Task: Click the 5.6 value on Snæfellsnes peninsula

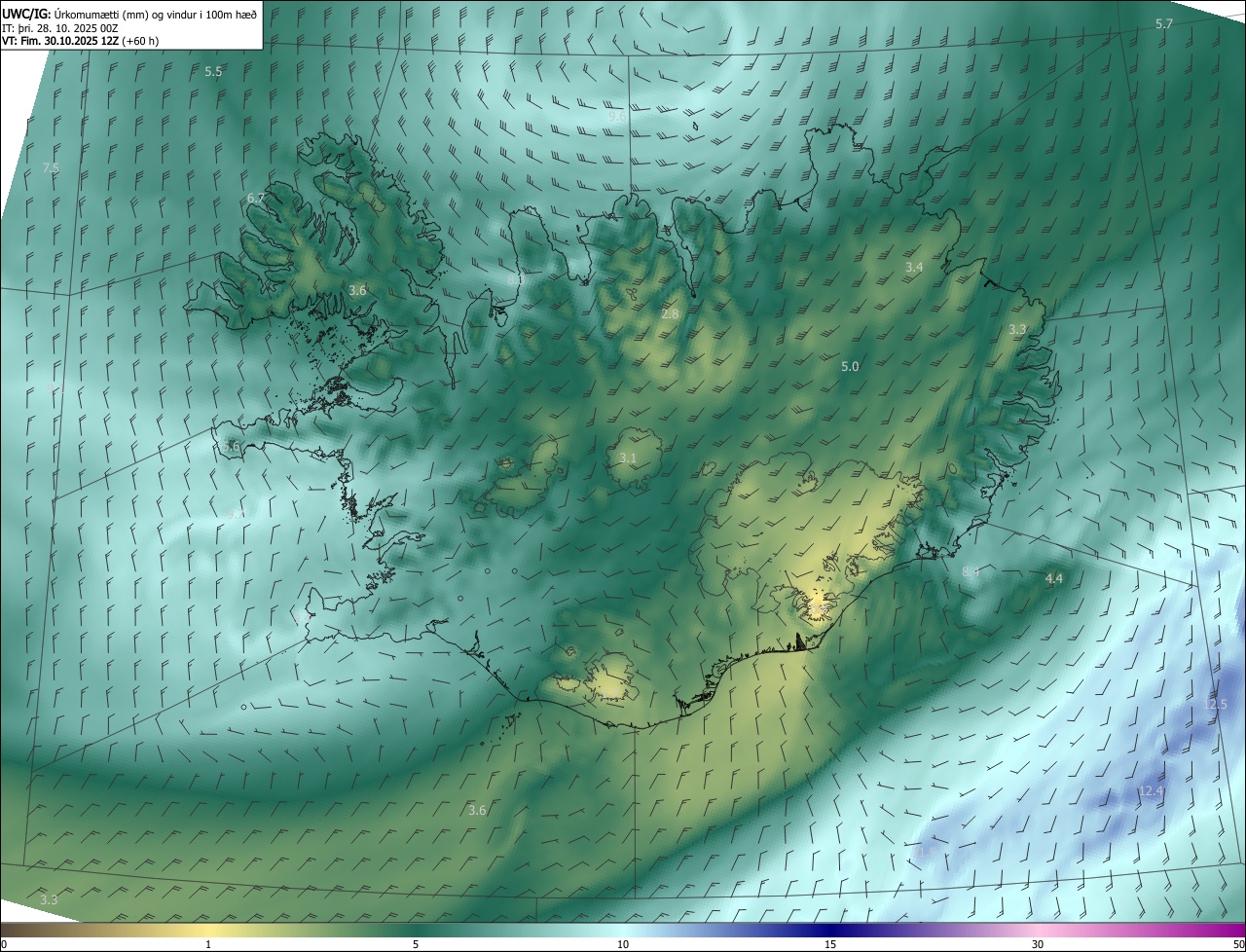Action: [x=231, y=447]
